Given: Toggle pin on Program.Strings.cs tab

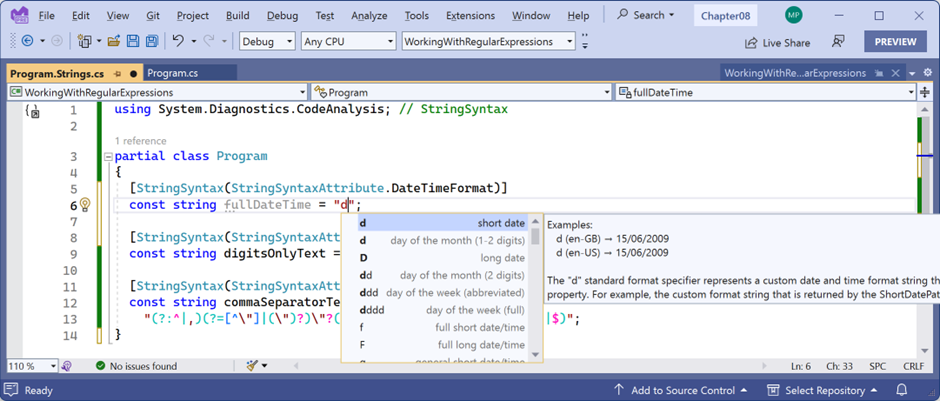Looking at the screenshot, I should (x=117, y=73).
